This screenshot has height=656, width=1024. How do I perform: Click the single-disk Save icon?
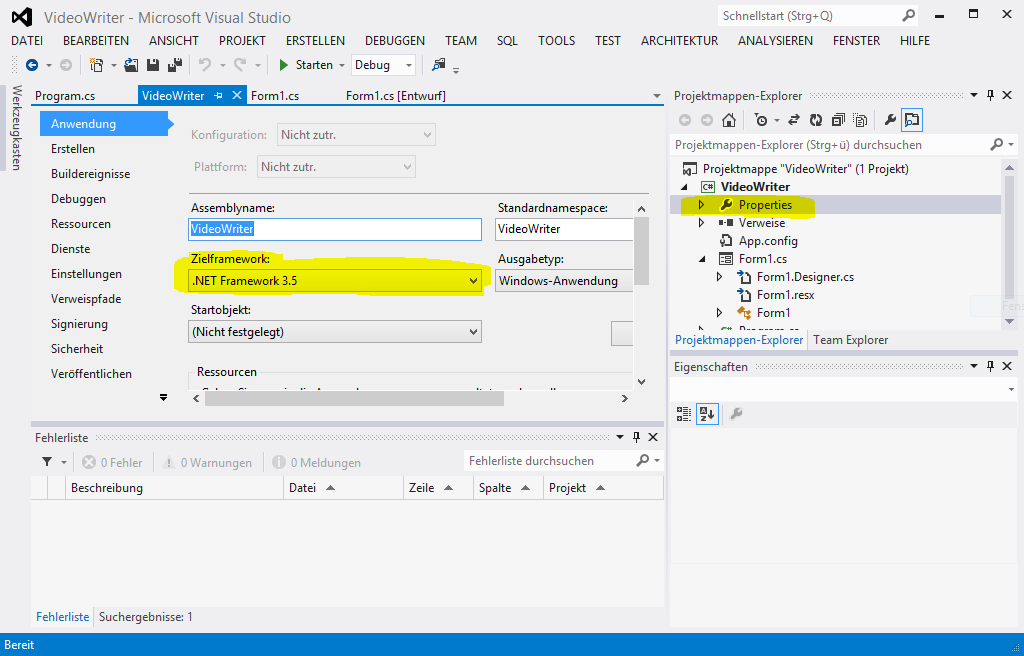coord(153,65)
